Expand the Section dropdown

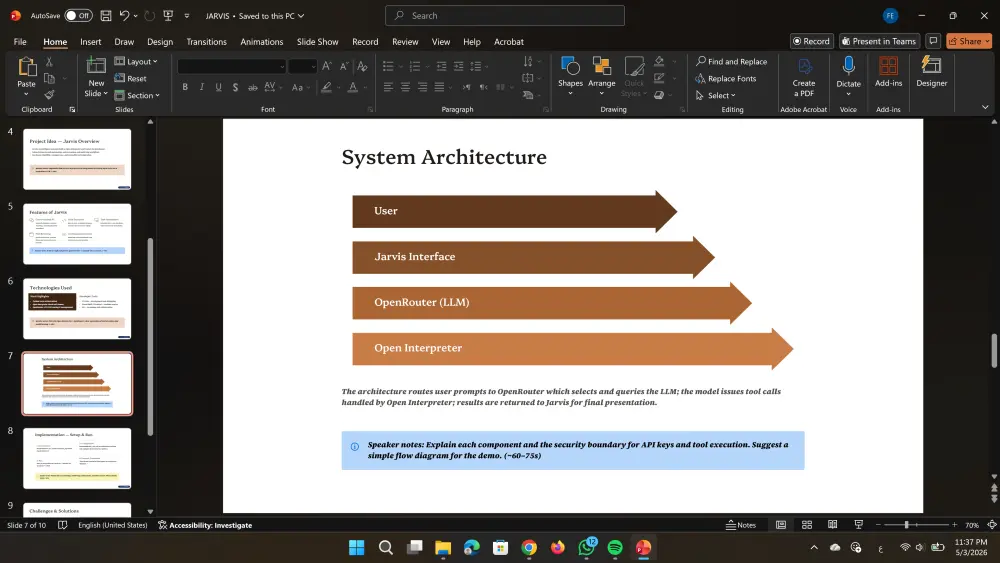pyautogui.click(x=137, y=95)
